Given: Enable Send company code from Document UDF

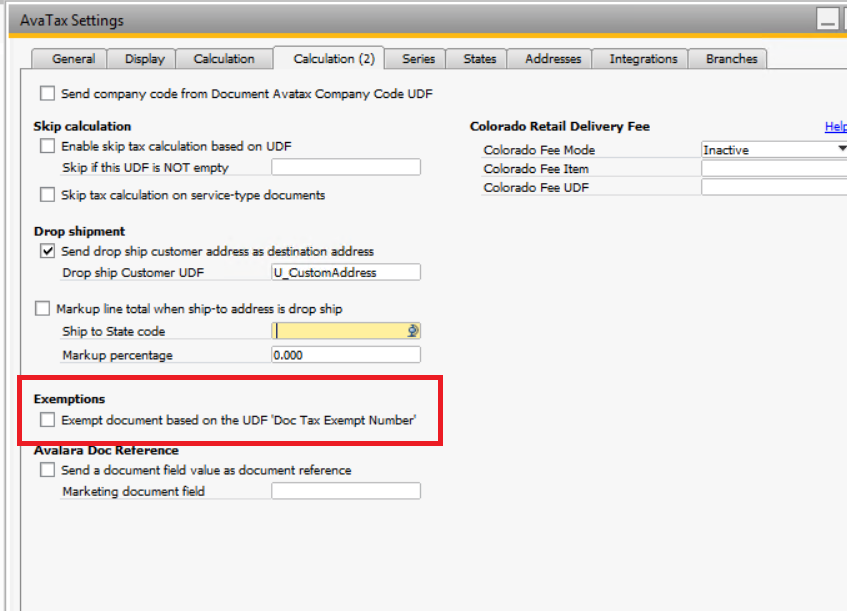Looking at the screenshot, I should [48, 93].
